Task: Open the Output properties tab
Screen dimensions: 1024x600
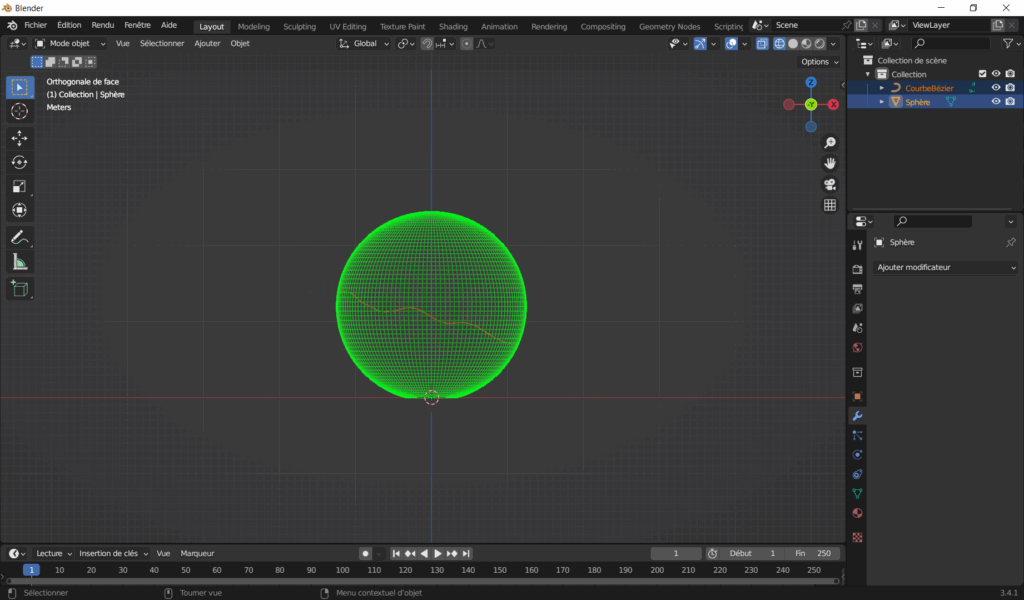Action: pyautogui.click(x=857, y=289)
